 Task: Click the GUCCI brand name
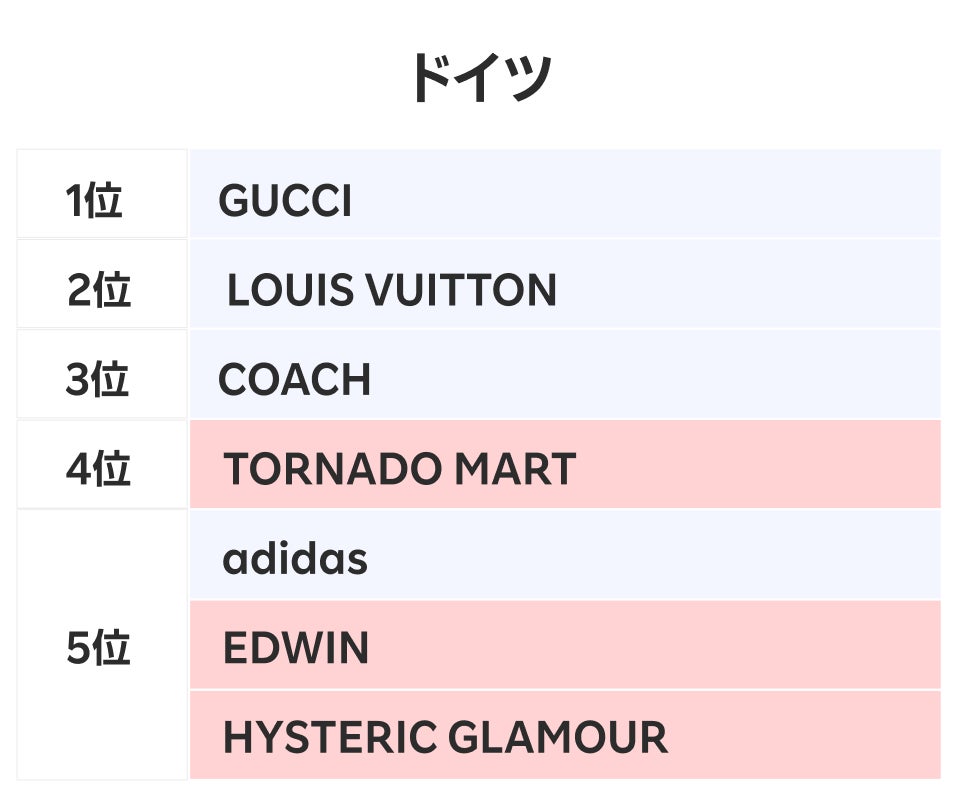tap(285, 202)
